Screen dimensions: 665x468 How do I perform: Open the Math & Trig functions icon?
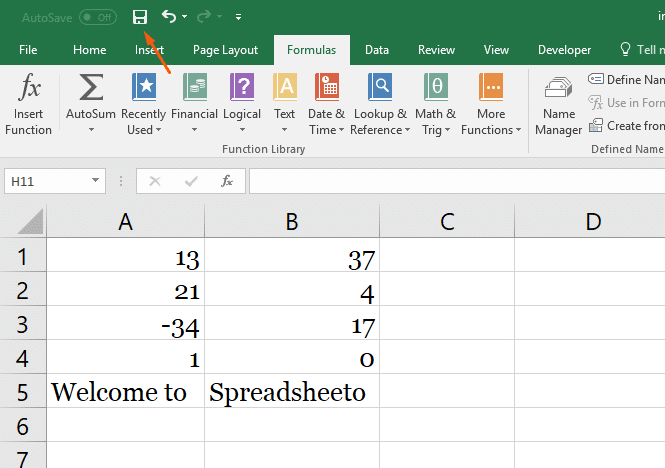click(x=436, y=87)
